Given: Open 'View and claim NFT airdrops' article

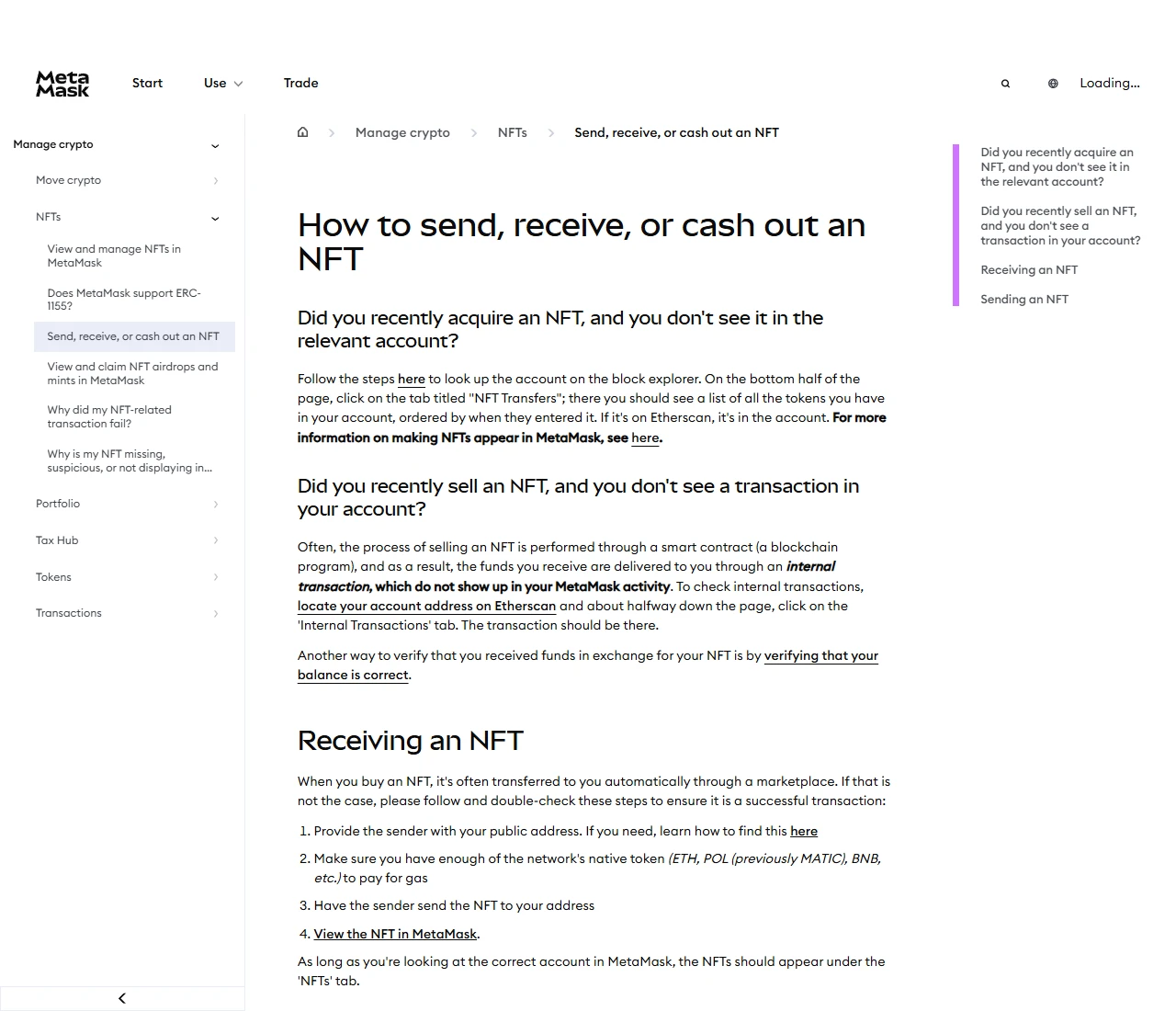Looking at the screenshot, I should click(132, 373).
